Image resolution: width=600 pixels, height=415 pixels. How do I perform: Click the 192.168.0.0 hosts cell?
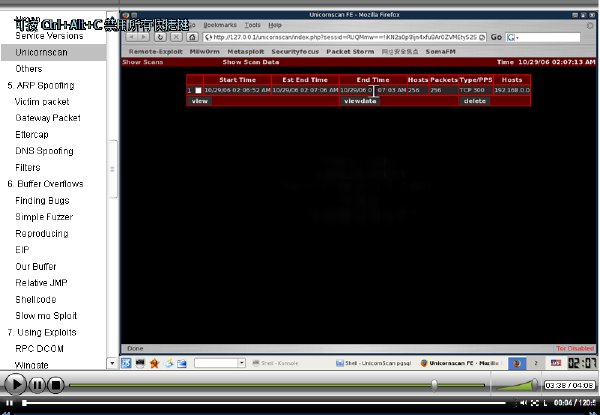coord(512,90)
